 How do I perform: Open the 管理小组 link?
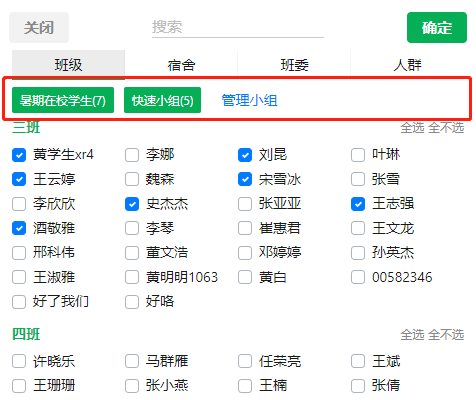(x=250, y=100)
